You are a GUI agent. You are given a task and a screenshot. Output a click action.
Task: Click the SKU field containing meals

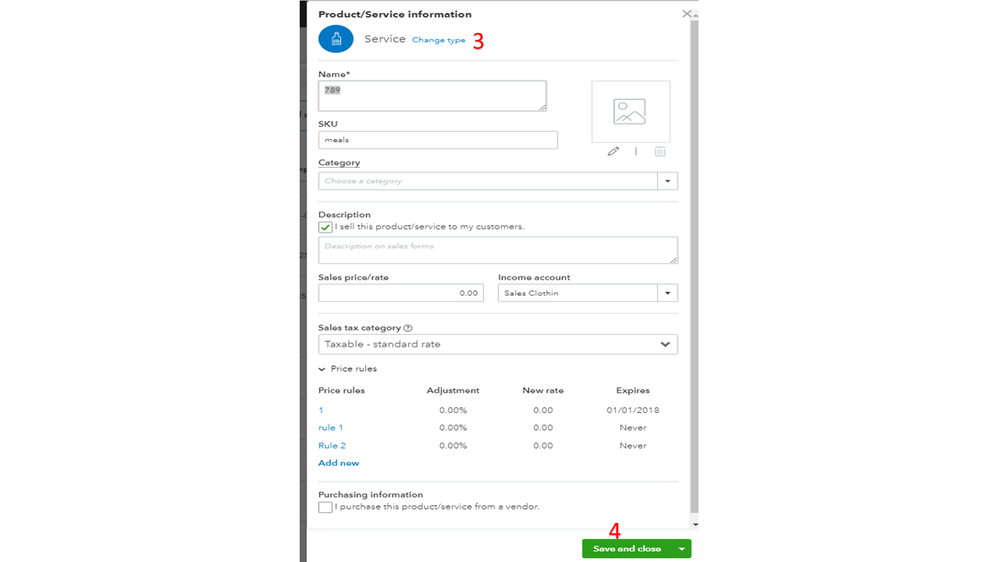438,140
